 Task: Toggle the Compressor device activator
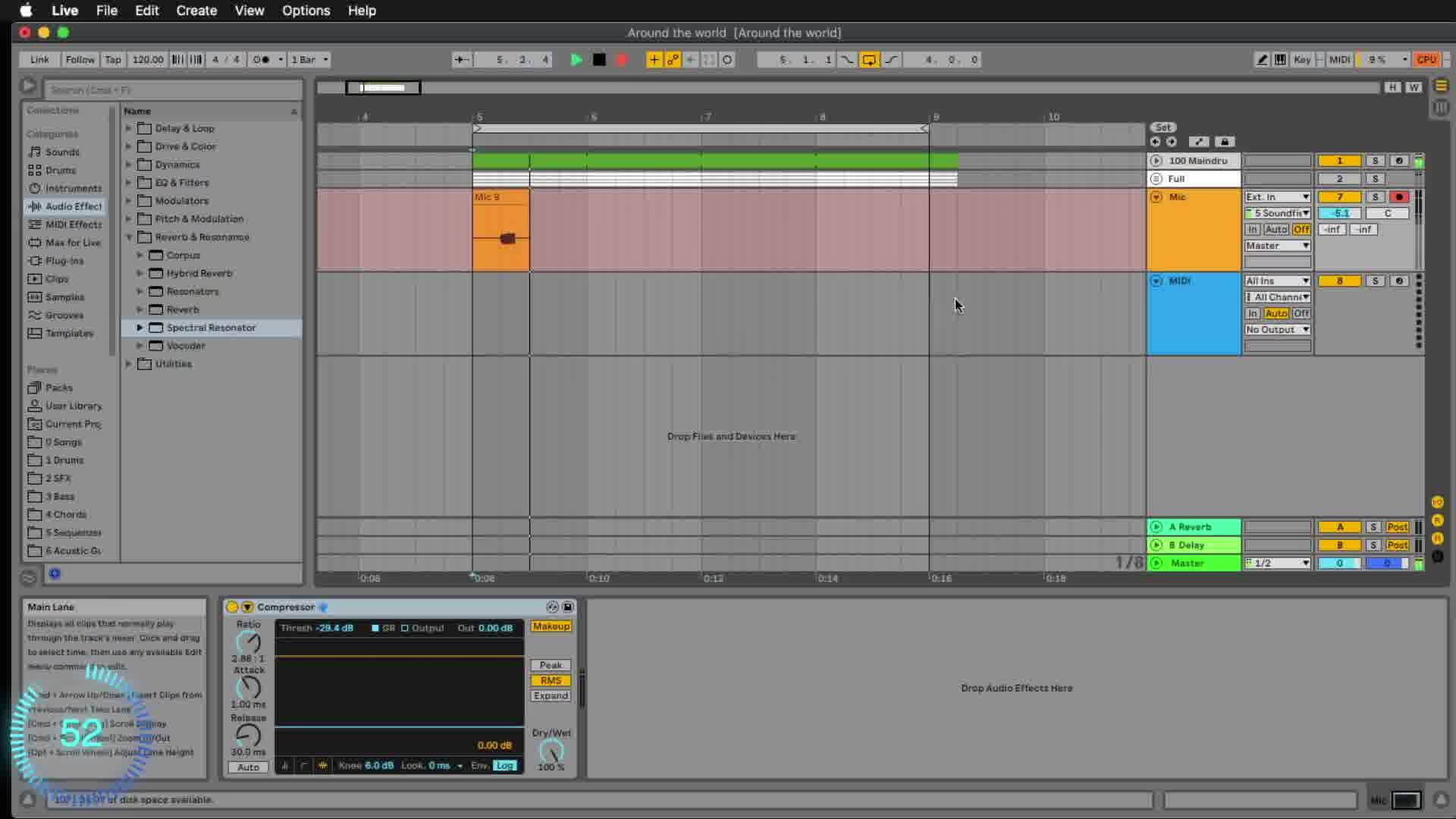(232, 607)
